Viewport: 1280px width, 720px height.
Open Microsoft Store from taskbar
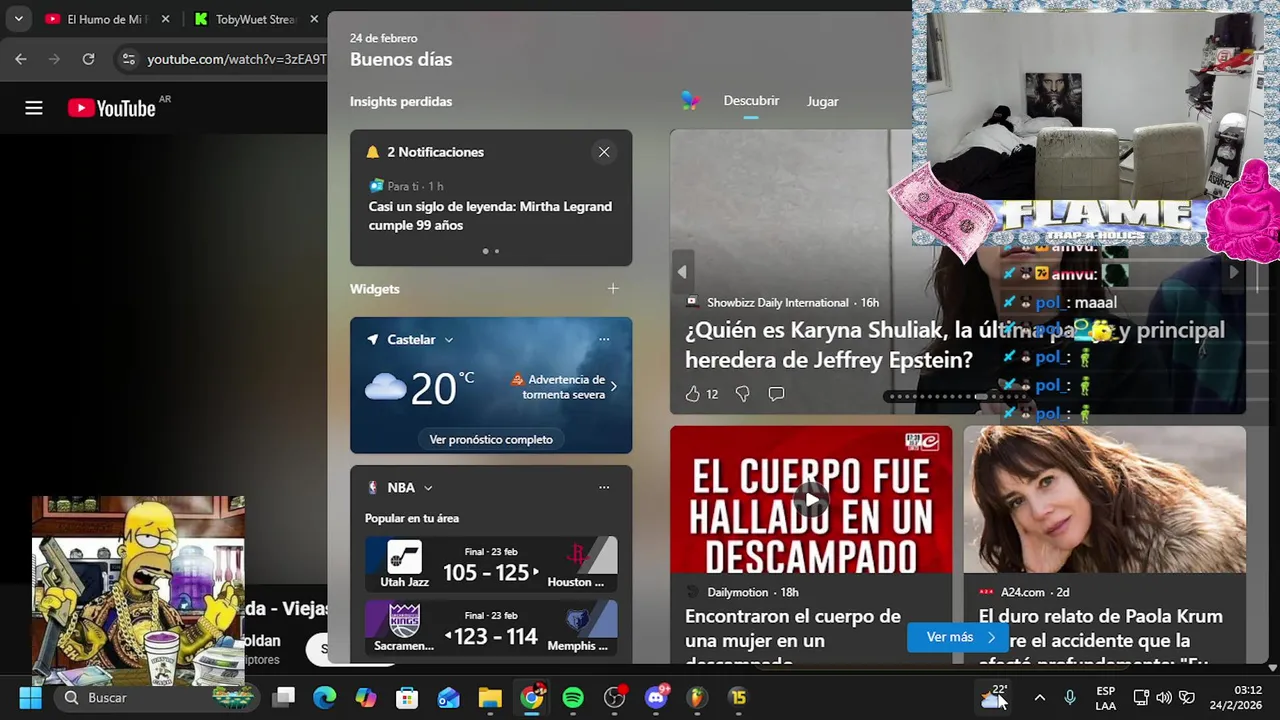point(407,697)
